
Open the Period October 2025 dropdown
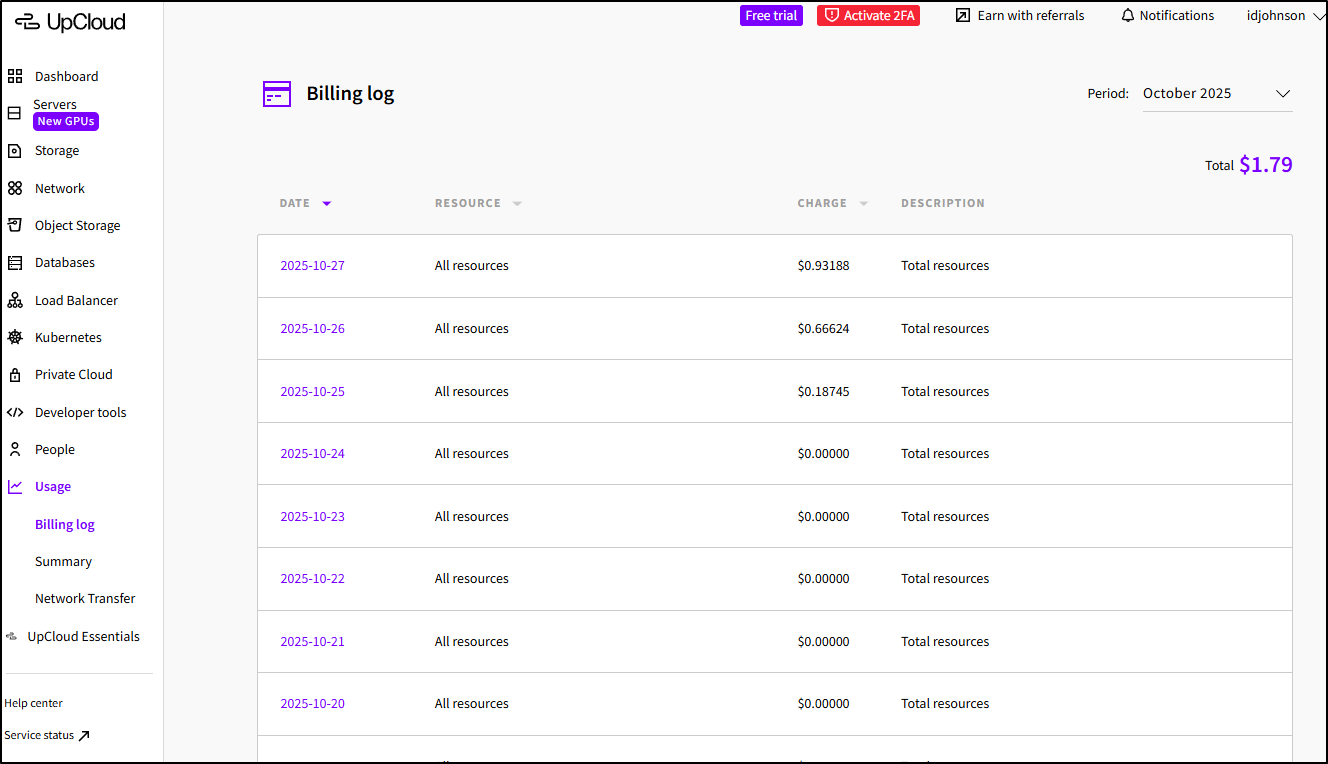point(1217,94)
